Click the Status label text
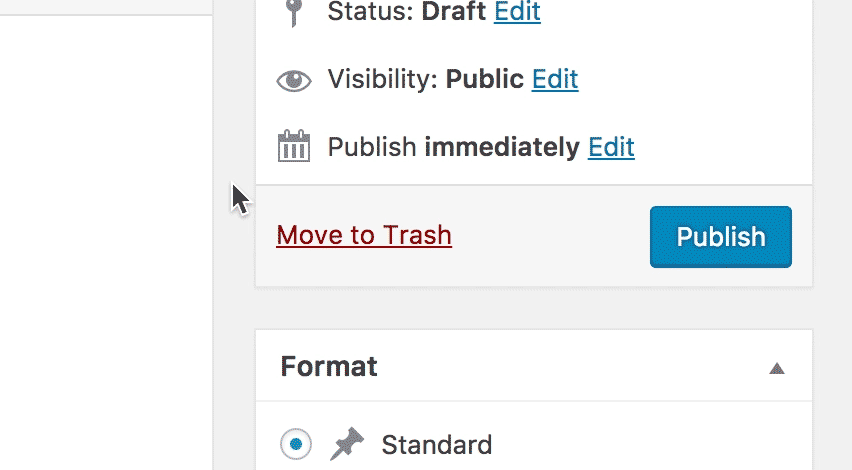This screenshot has height=470, width=852. pos(372,11)
